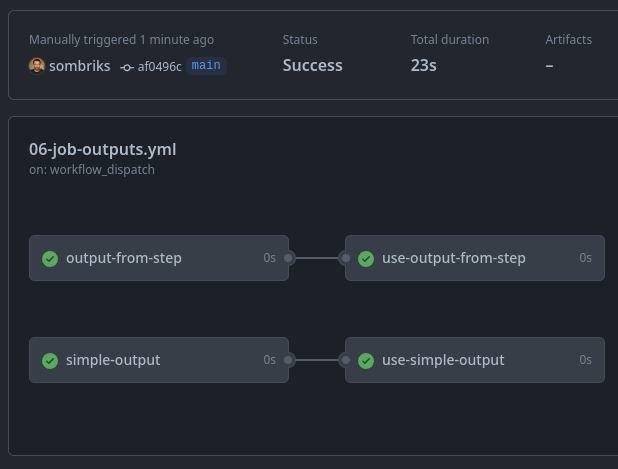This screenshot has height=469, width=618.
Task: Click the commit icon beside af0496c
Action: coord(127,67)
